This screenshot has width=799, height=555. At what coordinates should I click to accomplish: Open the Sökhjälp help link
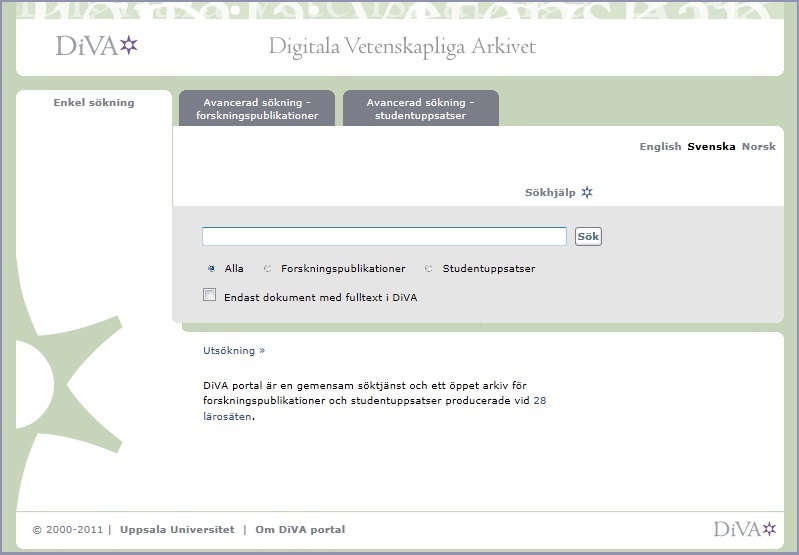pos(550,193)
